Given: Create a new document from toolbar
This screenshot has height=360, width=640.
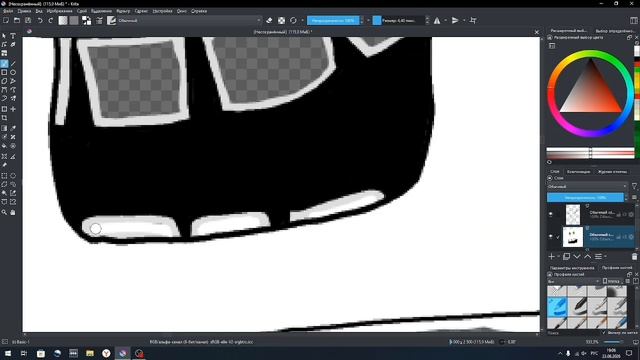Looking at the screenshot, I should [x=6, y=20].
